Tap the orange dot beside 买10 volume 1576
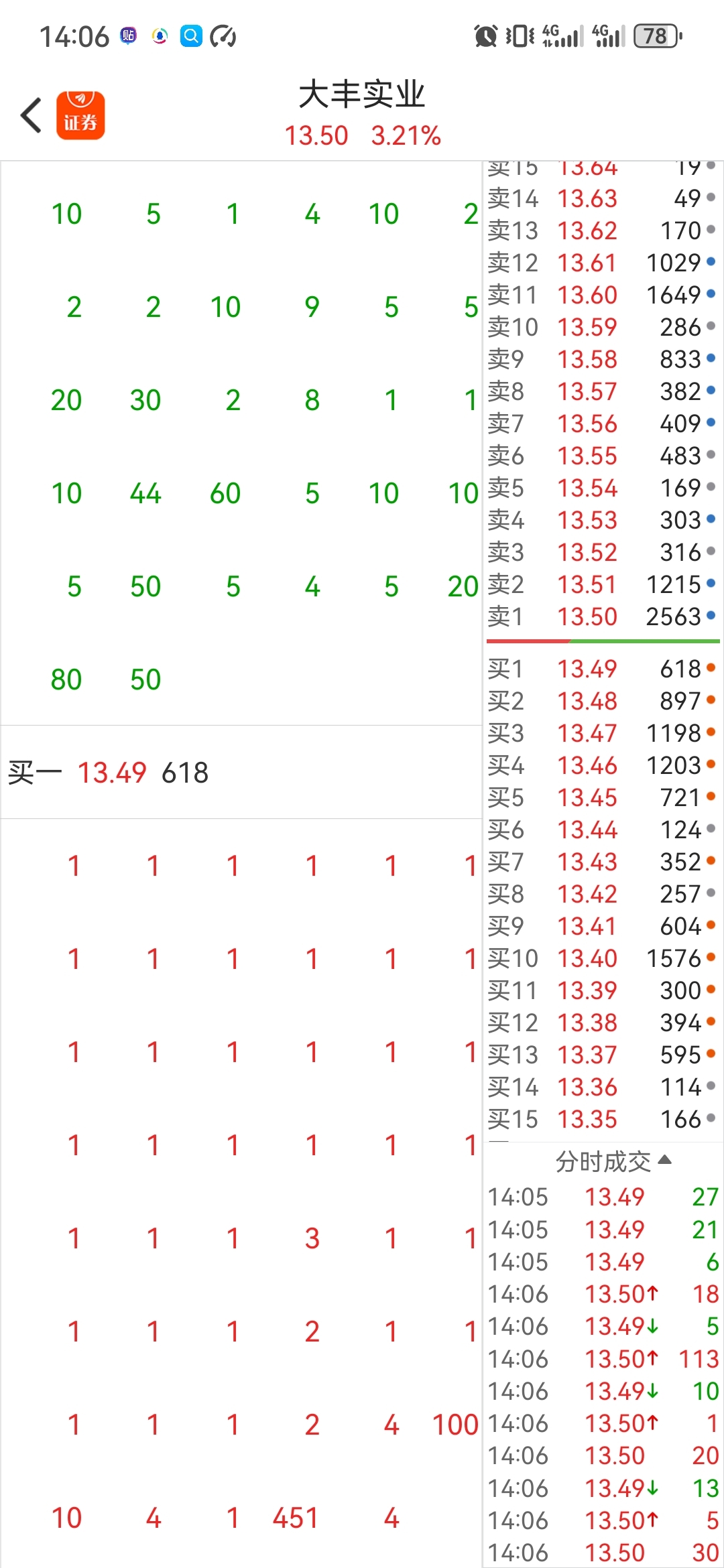Screen dimensions: 724x1568 [711, 956]
